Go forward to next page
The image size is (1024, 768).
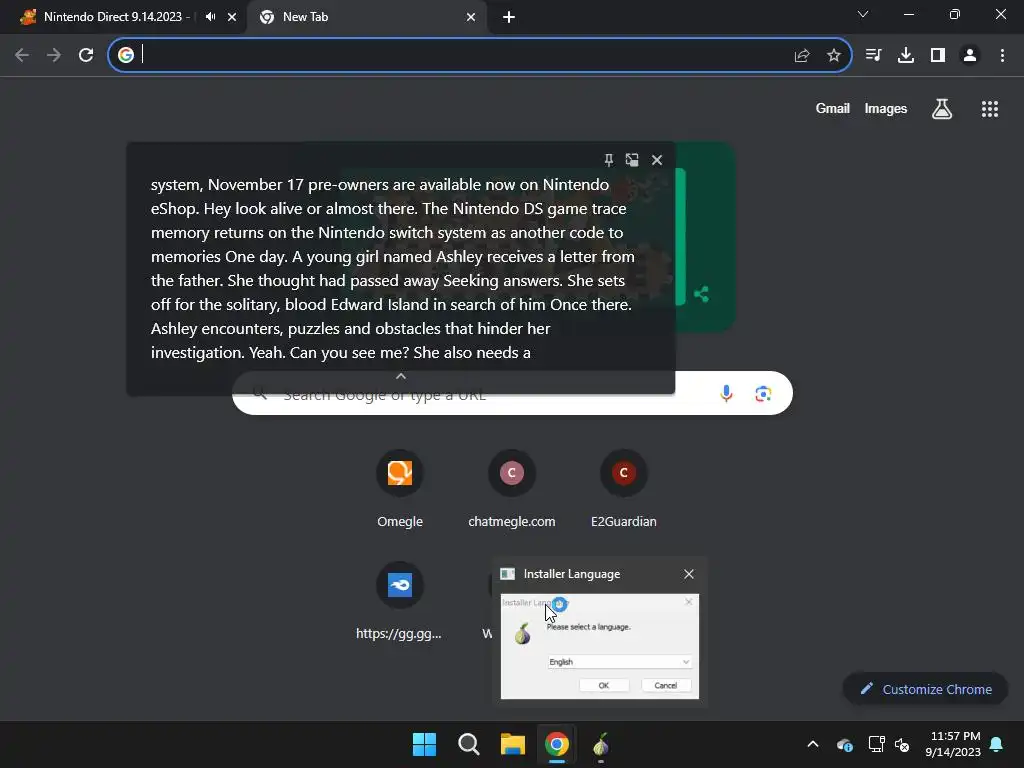[x=54, y=55]
